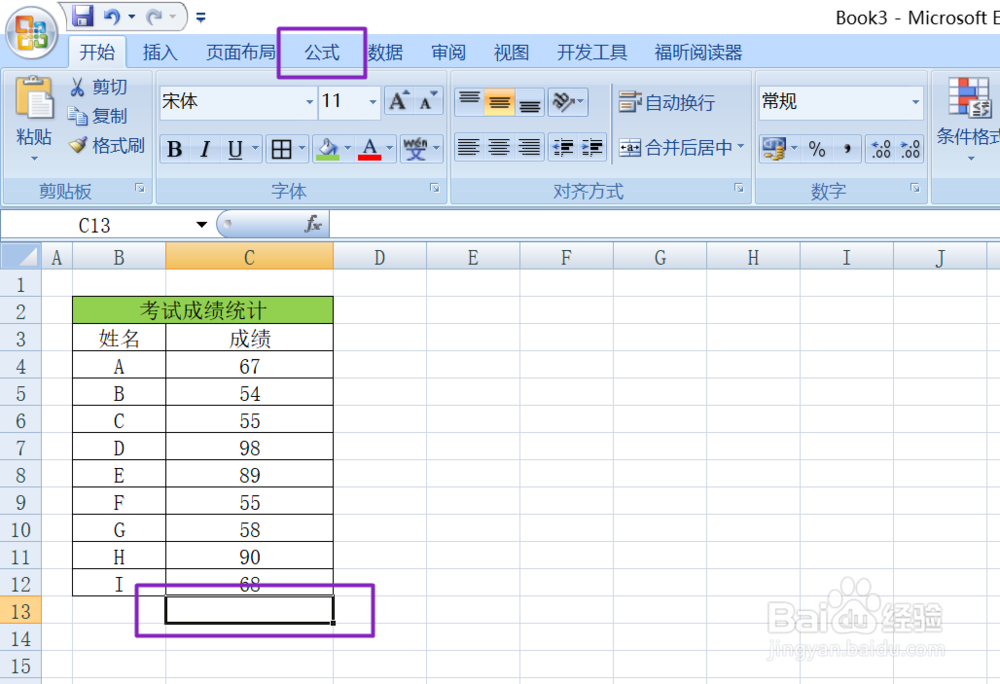Toggle center text alignment
Screen dimensions: 1000x684
(499, 148)
